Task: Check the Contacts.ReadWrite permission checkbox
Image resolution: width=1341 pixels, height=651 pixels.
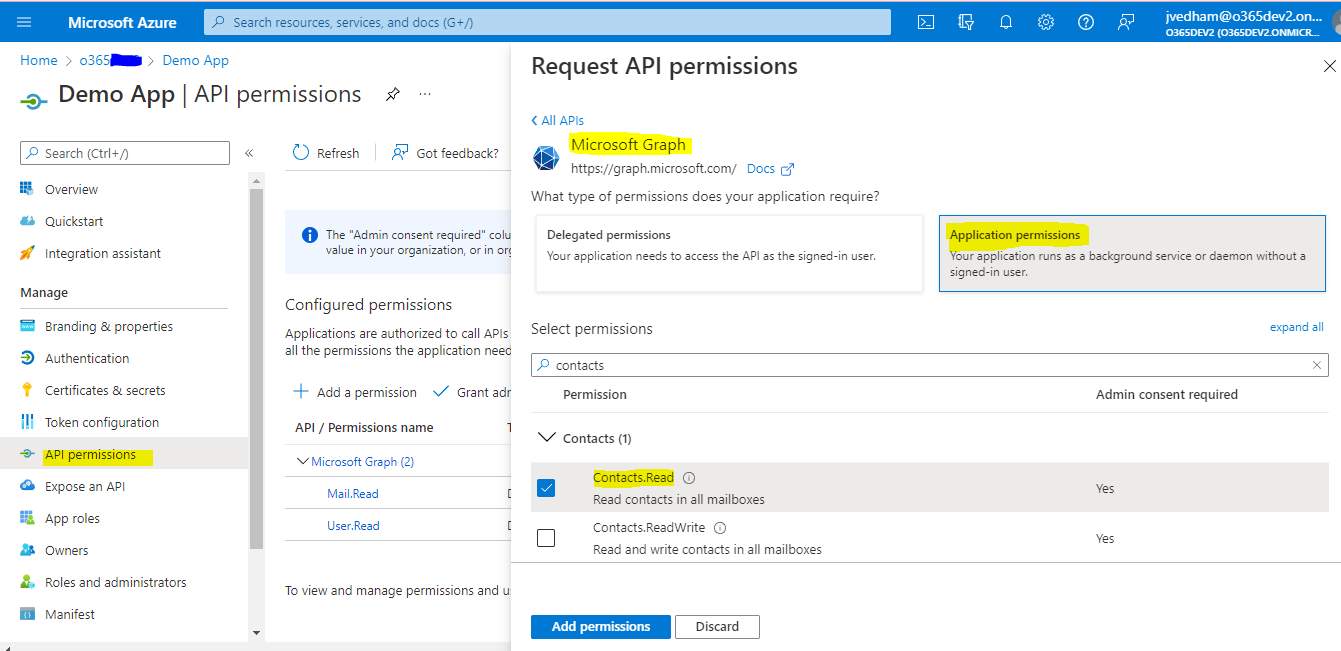Action: 546,538
